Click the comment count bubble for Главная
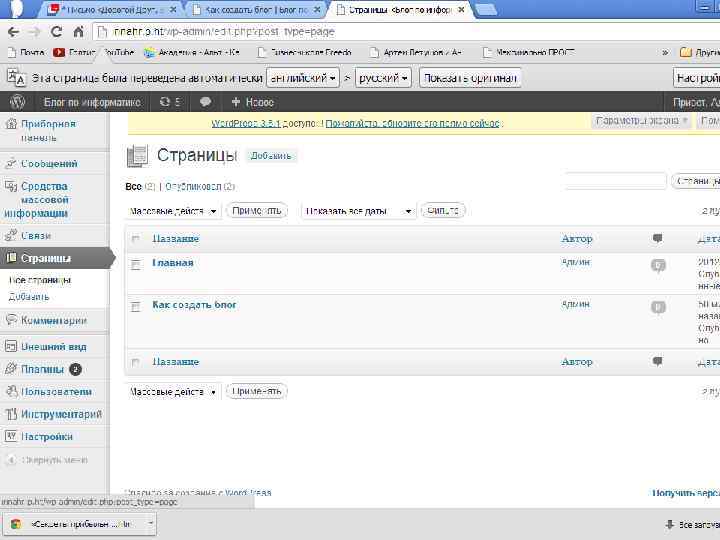This screenshot has width=720, height=540. 658,265
